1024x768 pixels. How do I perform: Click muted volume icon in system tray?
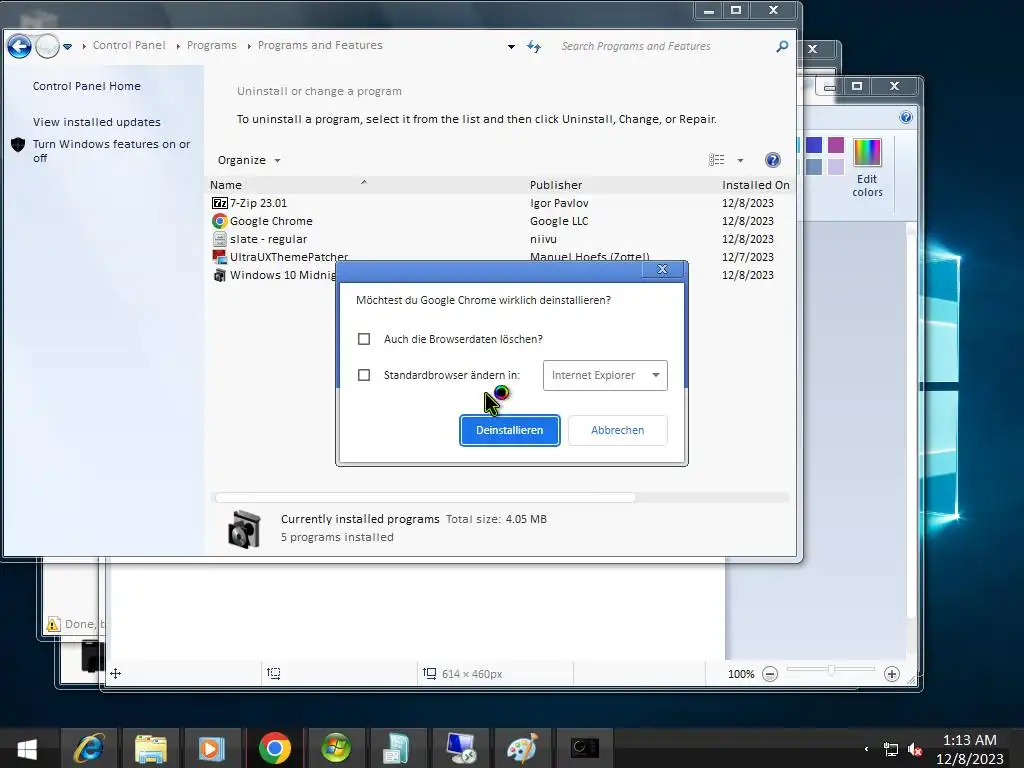click(x=915, y=750)
